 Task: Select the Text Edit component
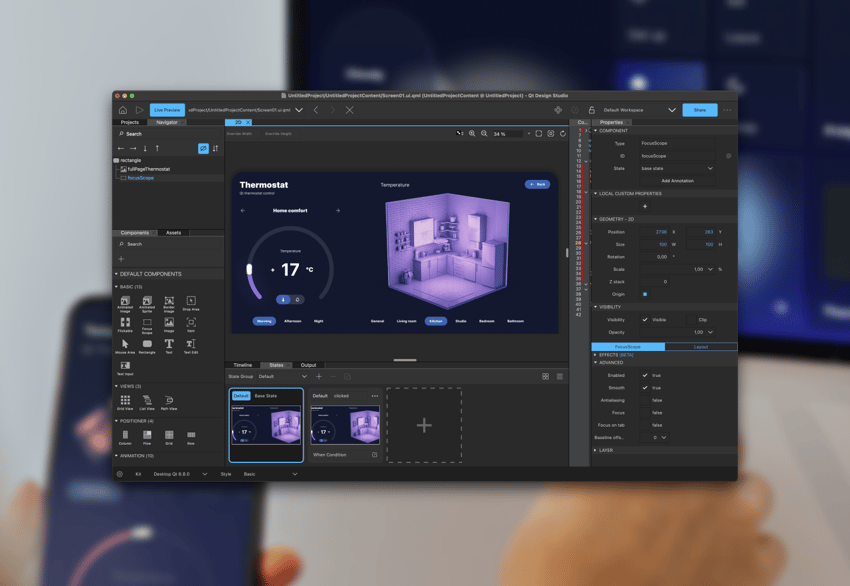(190, 344)
